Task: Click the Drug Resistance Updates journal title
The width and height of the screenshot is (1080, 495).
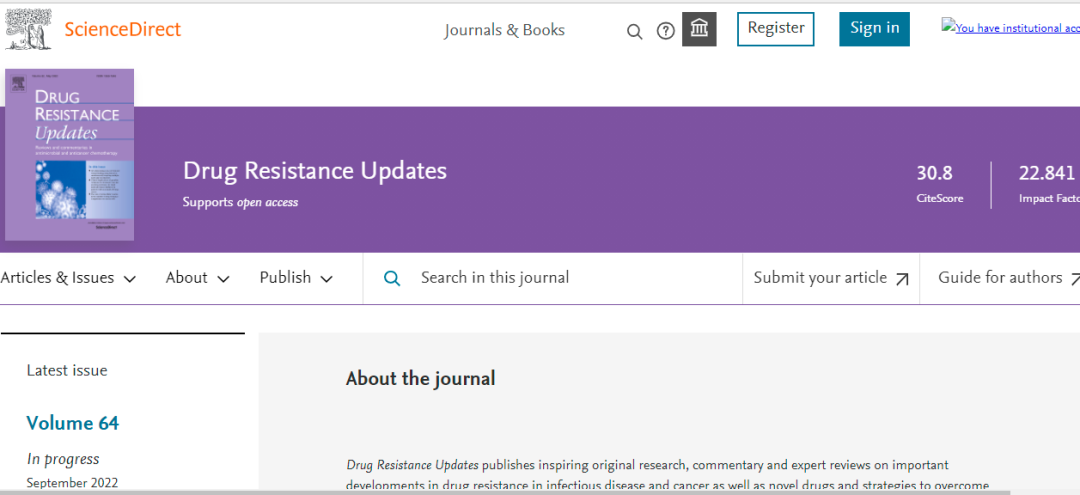Action: click(x=314, y=171)
